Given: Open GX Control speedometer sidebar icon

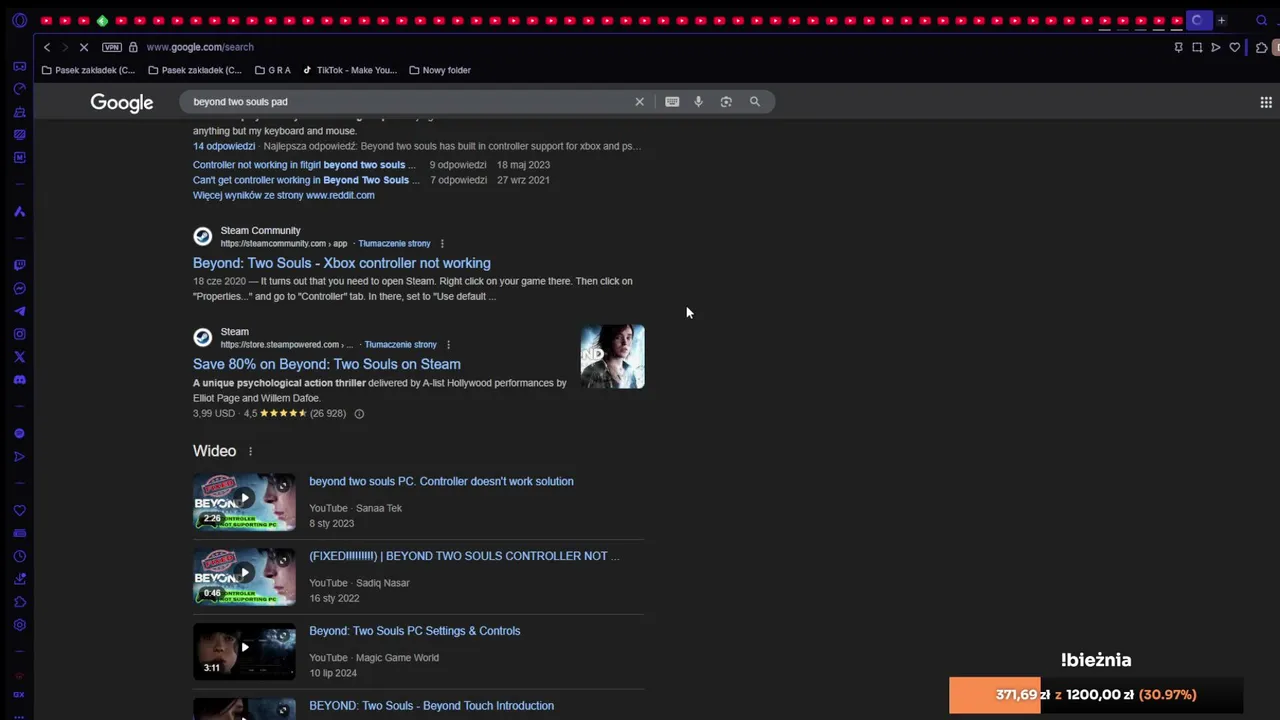Looking at the screenshot, I should [19, 89].
